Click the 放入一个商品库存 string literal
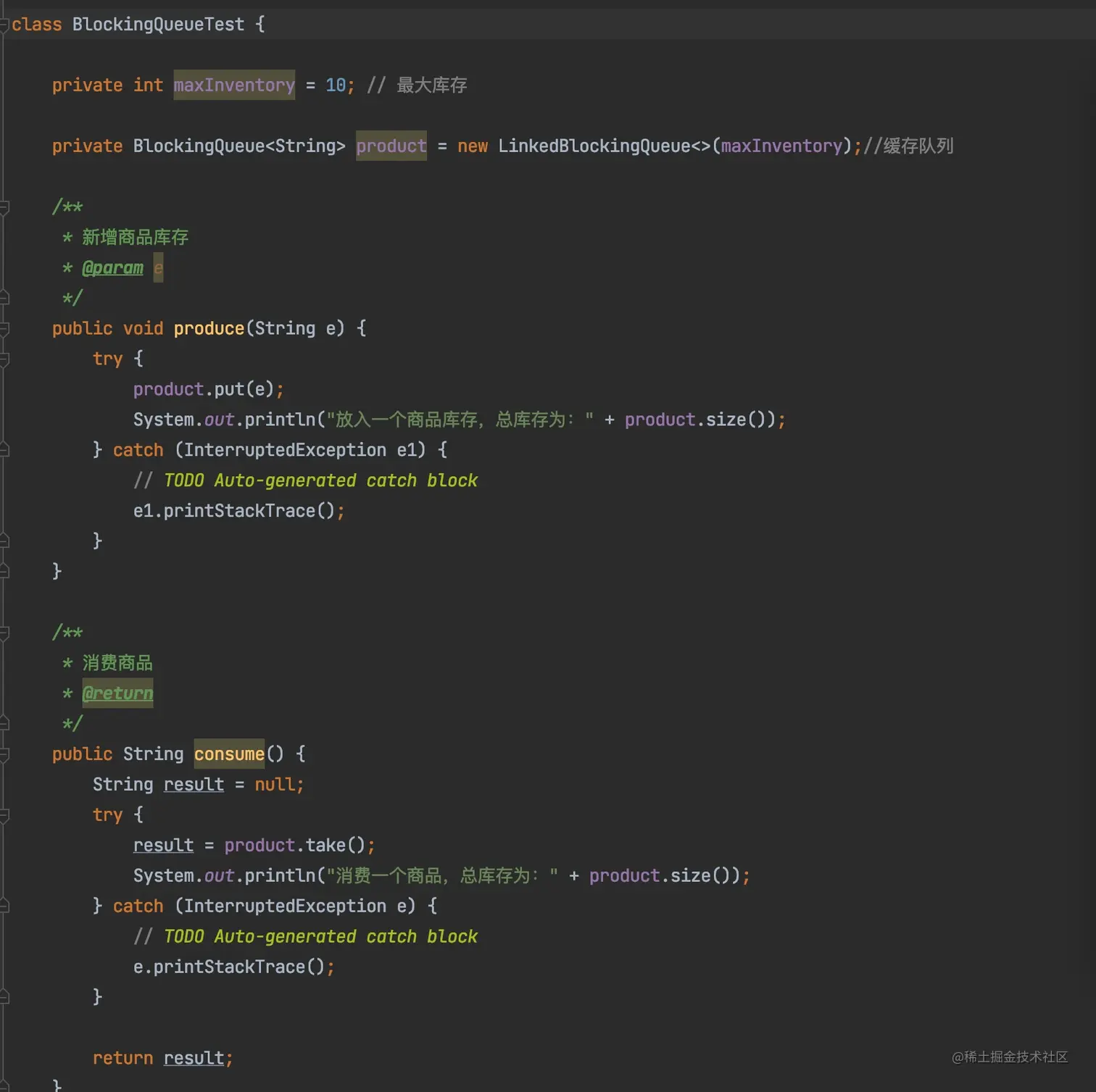 point(460,420)
